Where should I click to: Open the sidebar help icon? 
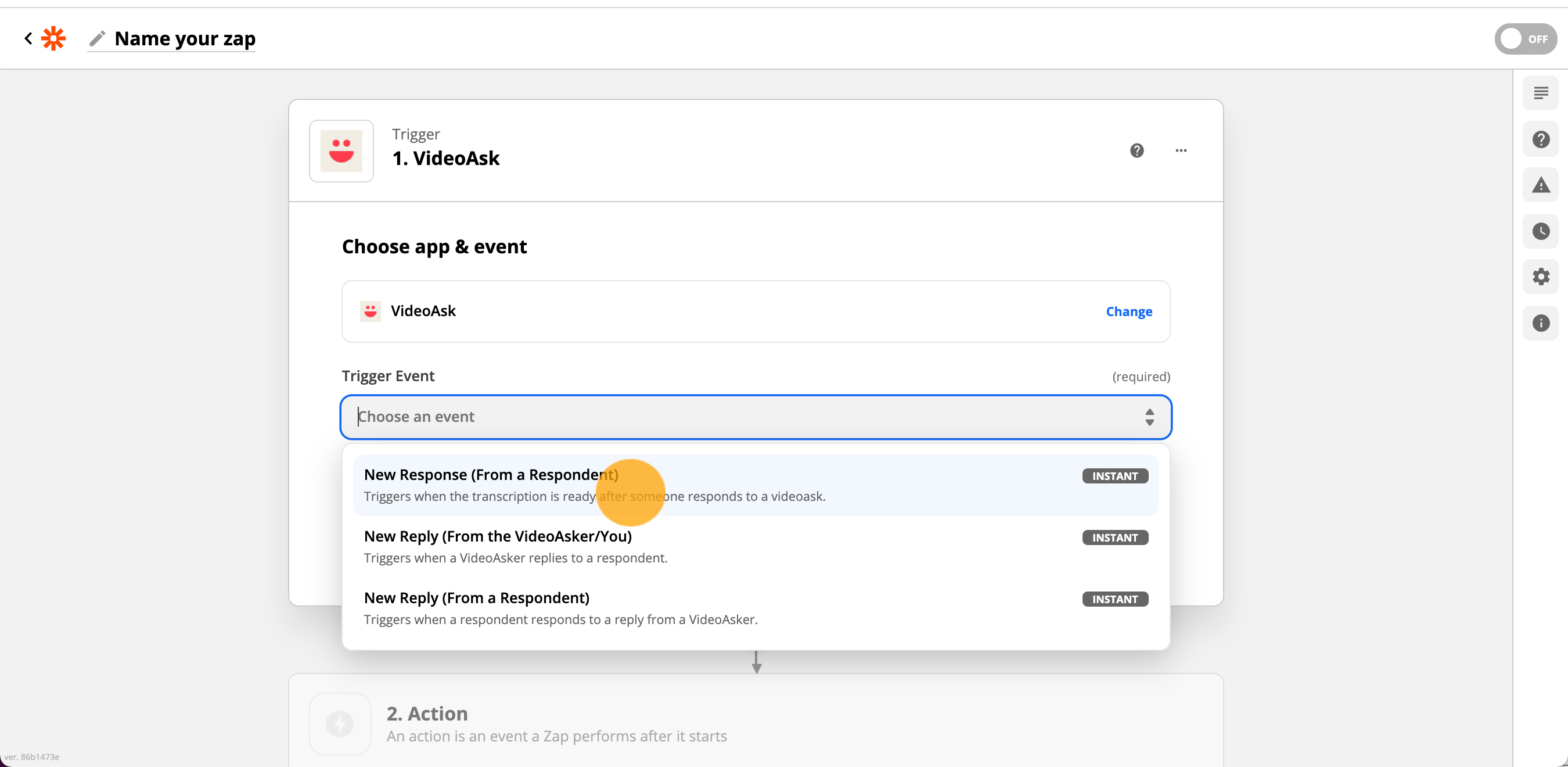(1541, 139)
